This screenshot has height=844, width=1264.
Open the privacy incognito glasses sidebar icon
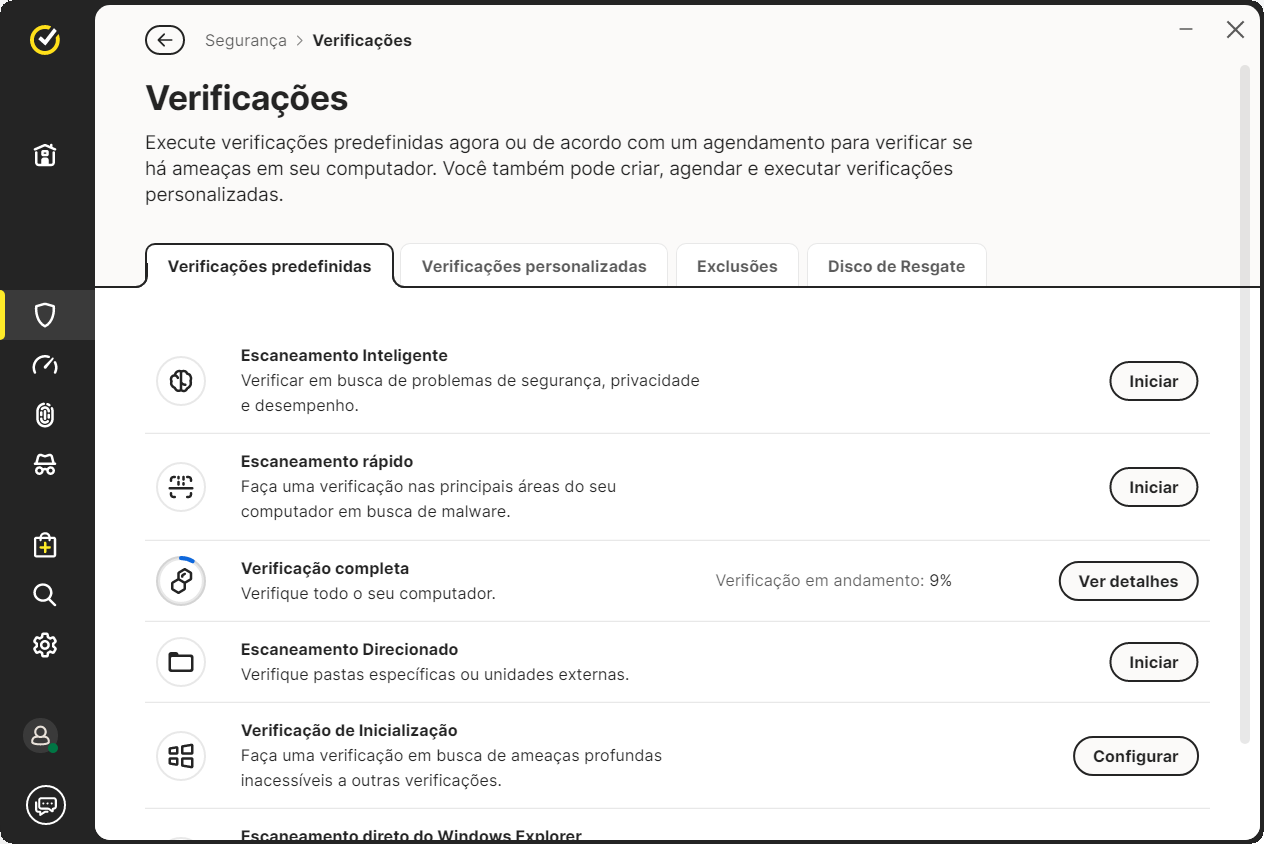[45, 465]
